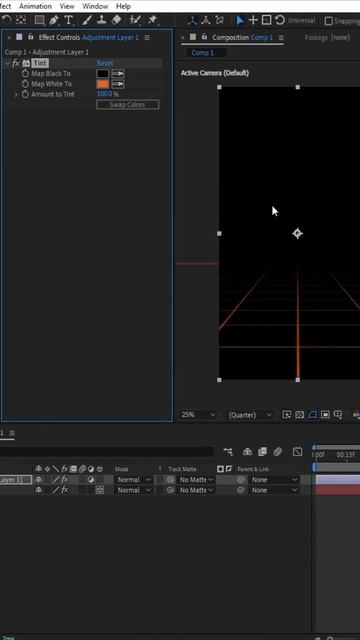Viewport: 360px width, 640px height.
Task: Open the View menu
Action: coord(67,6)
